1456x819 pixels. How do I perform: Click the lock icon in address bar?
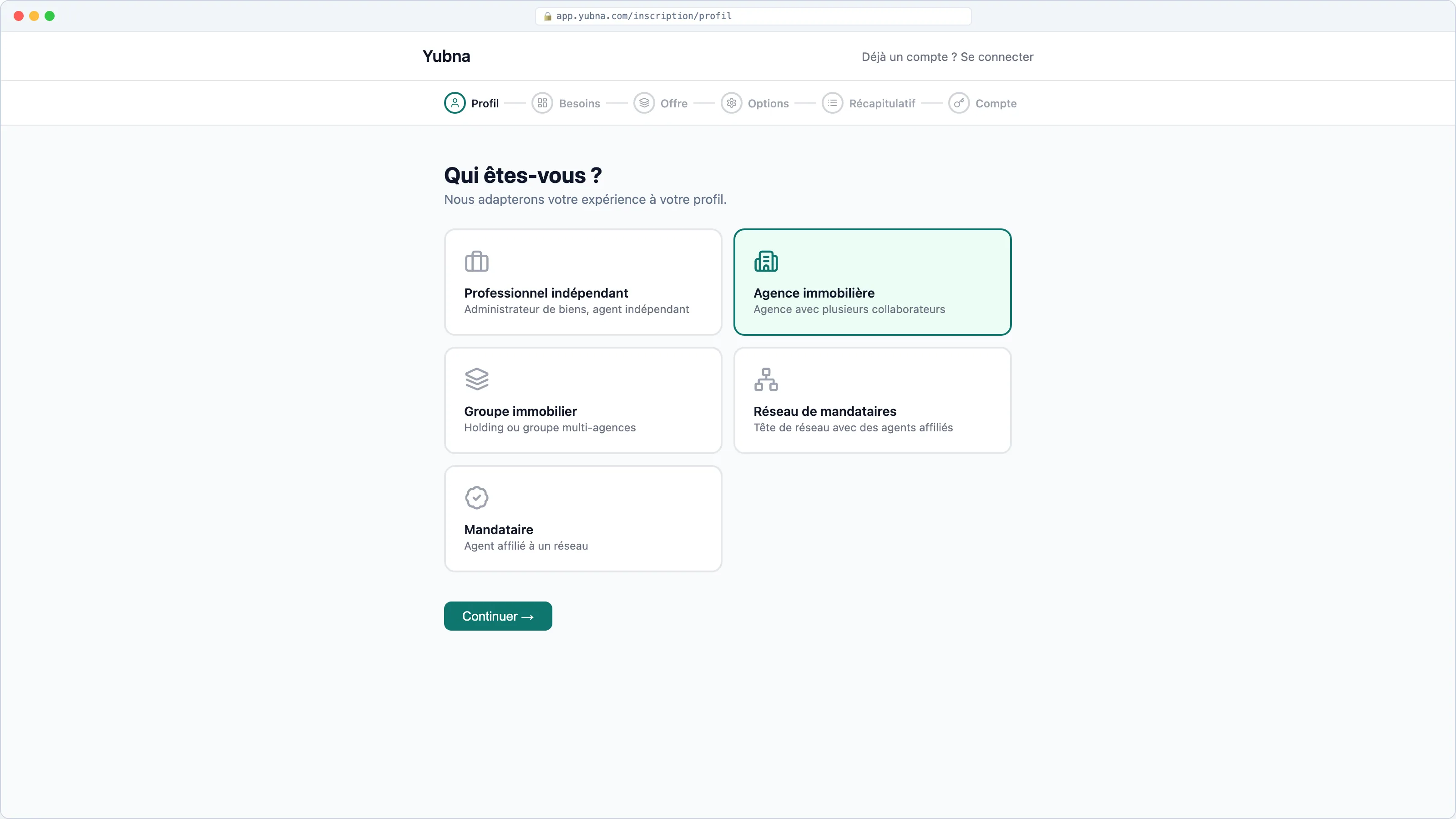point(547,16)
